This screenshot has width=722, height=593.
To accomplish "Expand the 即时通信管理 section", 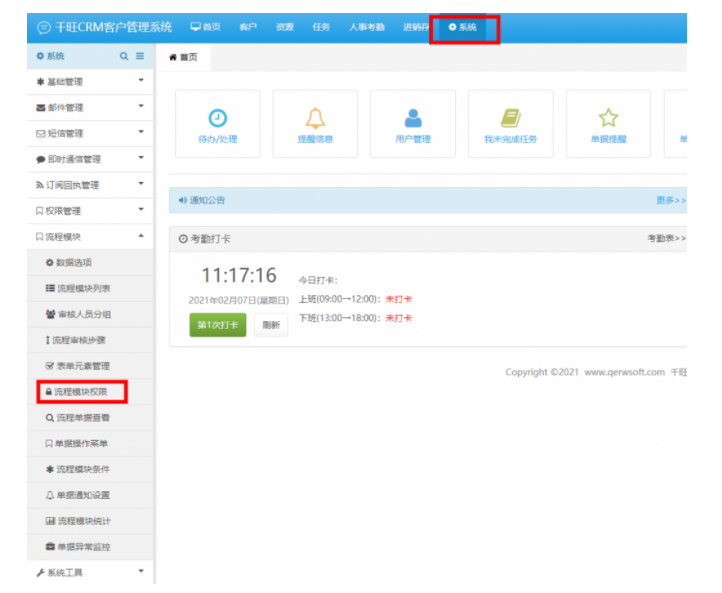I will click(x=90, y=159).
